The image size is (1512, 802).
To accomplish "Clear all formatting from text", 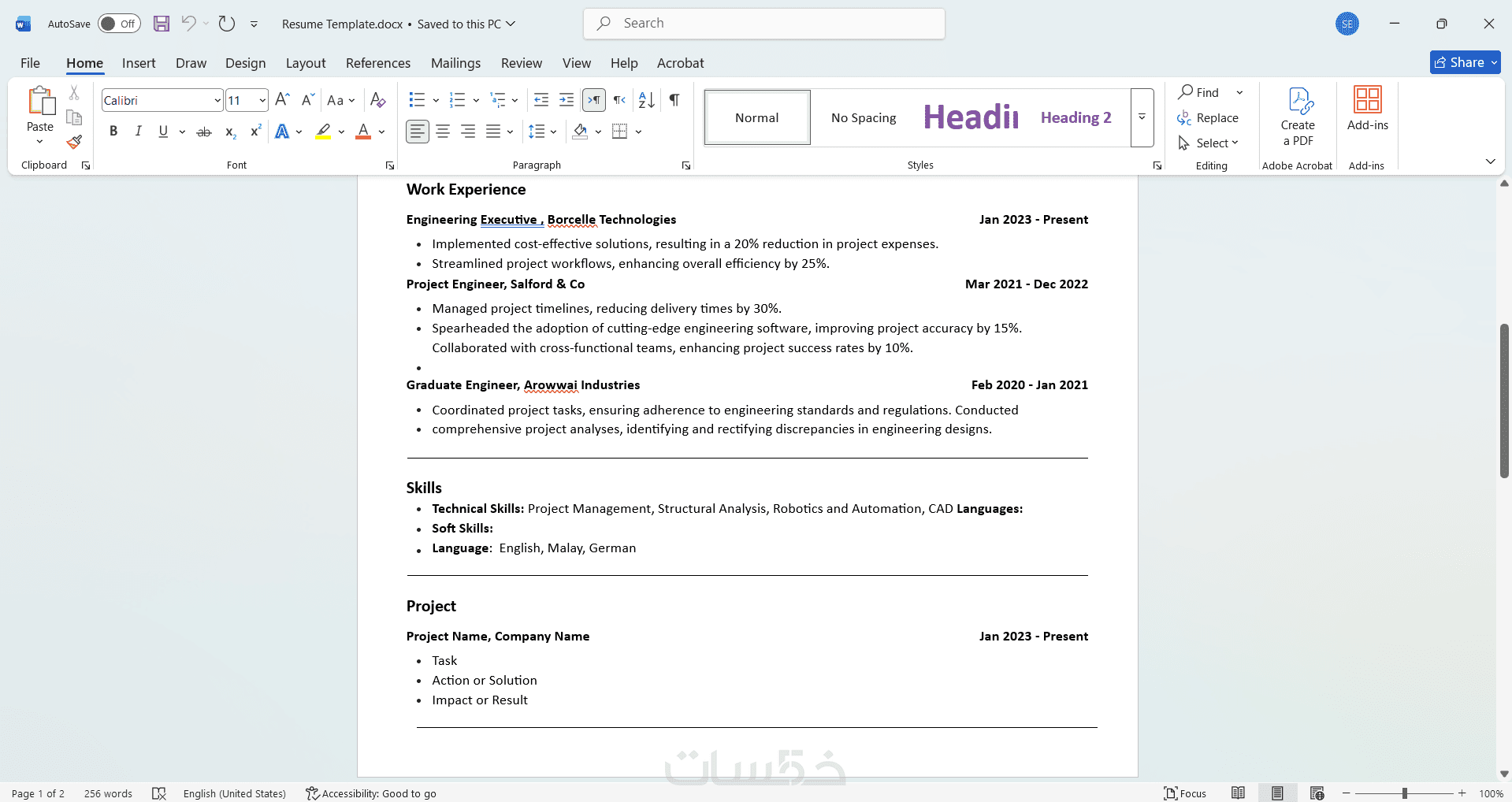I will (378, 100).
